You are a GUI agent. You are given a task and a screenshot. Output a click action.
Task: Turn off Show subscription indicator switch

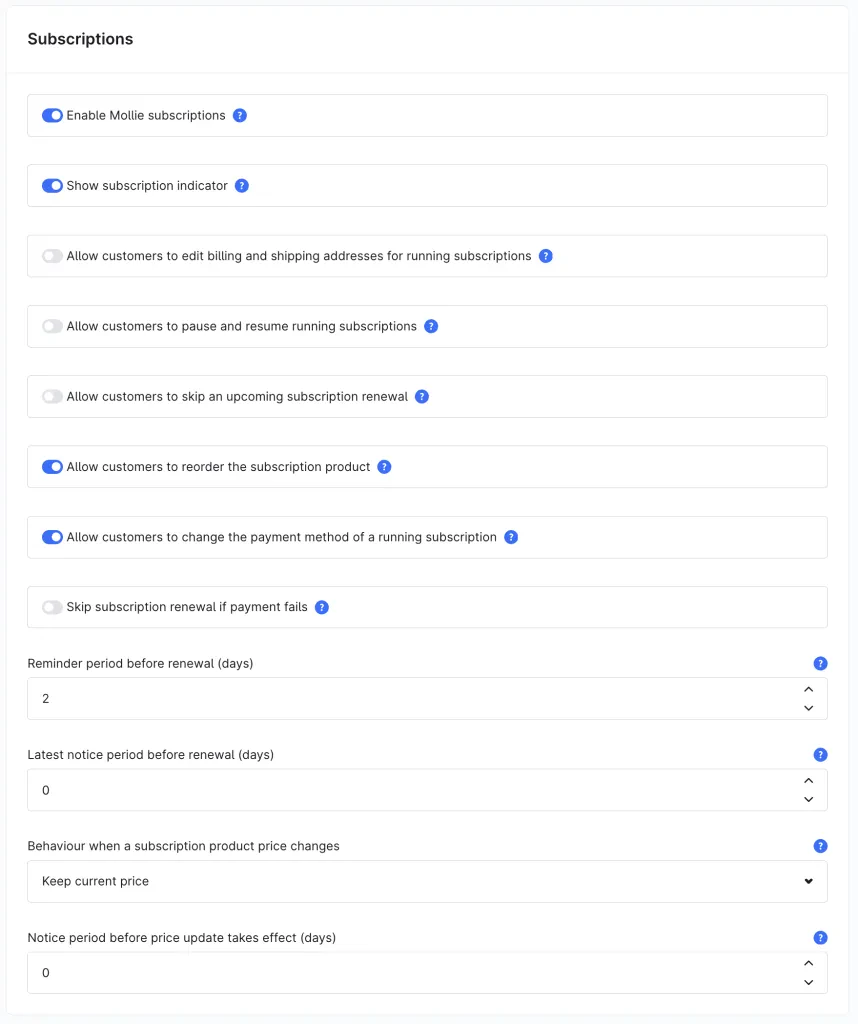pyautogui.click(x=52, y=186)
